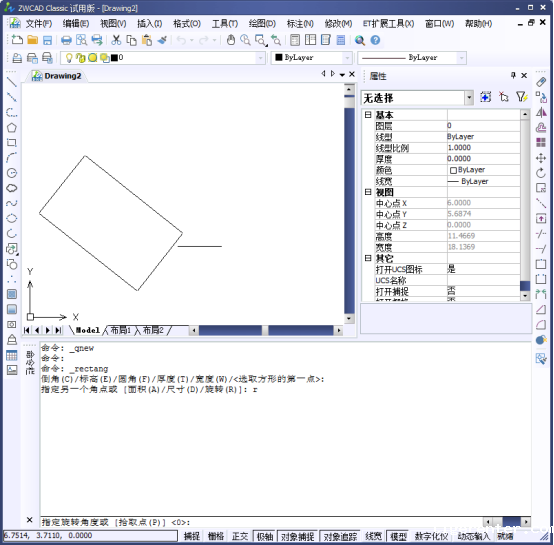Switch to the 布局1 layout tab
The image size is (554, 545).
pos(120,330)
